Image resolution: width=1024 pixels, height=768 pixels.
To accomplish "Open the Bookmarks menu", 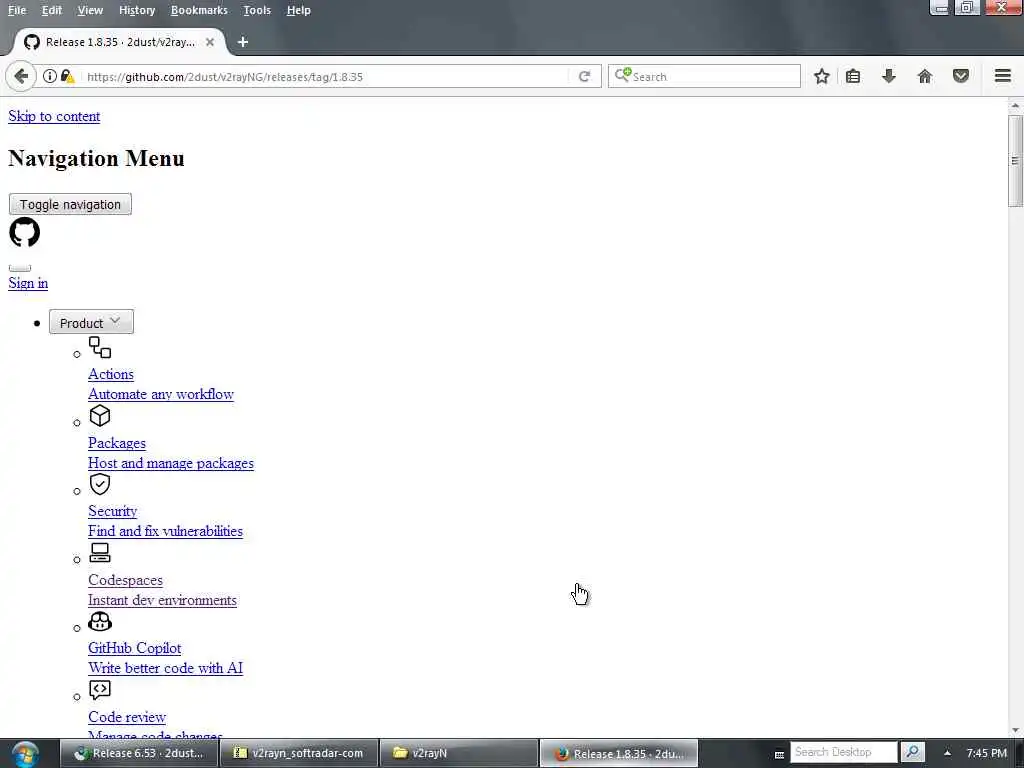I will pos(199,10).
